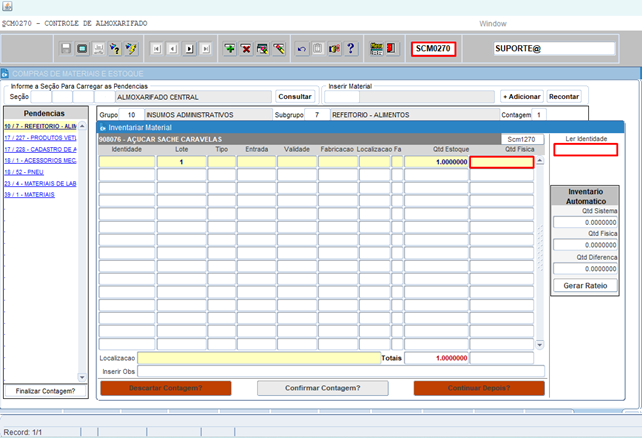Click Continuar Depois? button
This screenshot has width=642, height=438.
[x=479, y=388]
